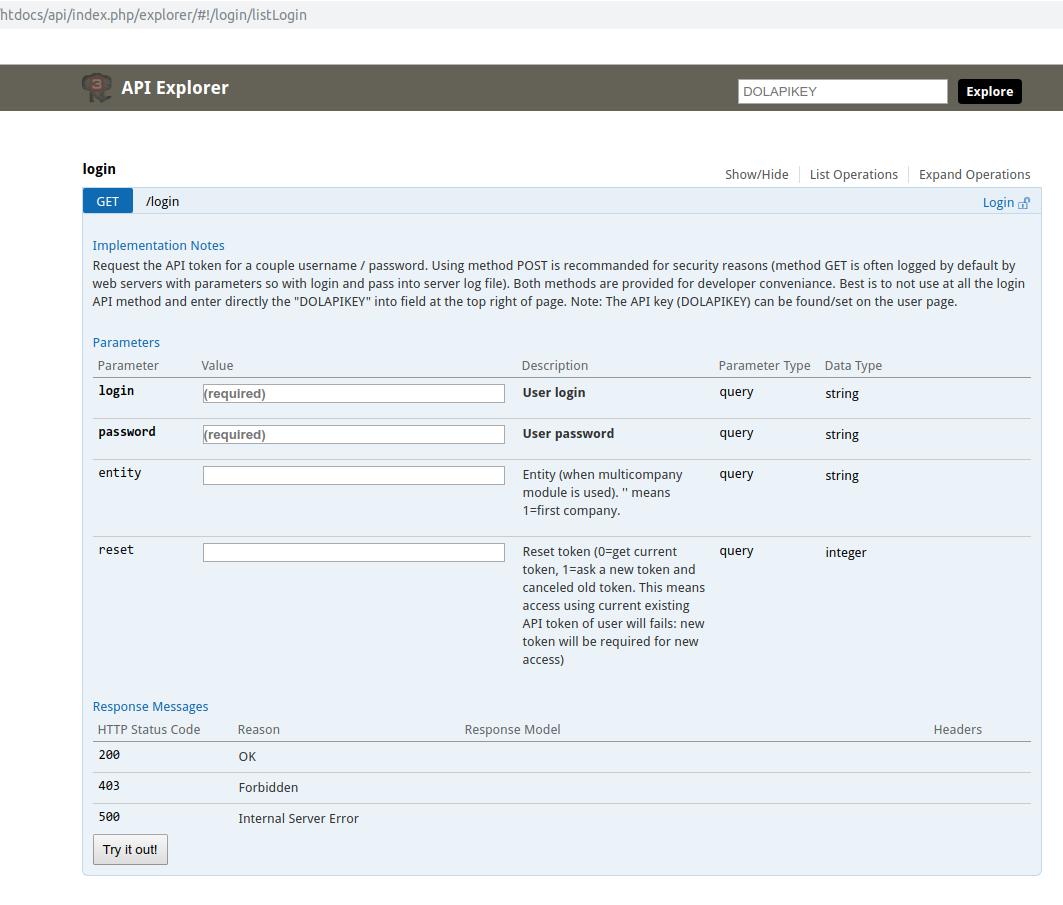Screen dimensions: 1063x905
Task: Select Expand Operations link
Action: pos(974,174)
